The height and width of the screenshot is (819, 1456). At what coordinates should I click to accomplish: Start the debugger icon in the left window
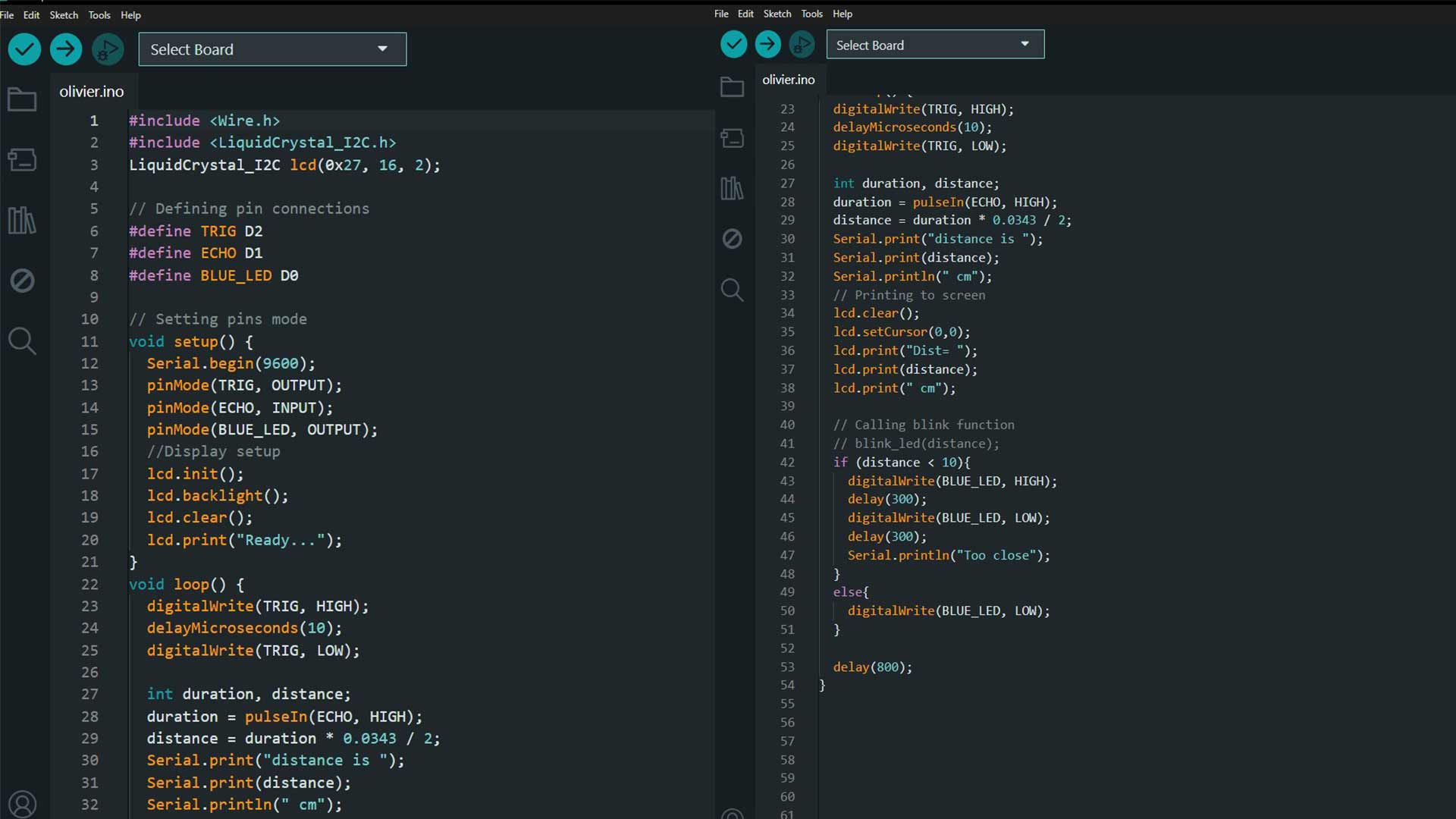108,49
